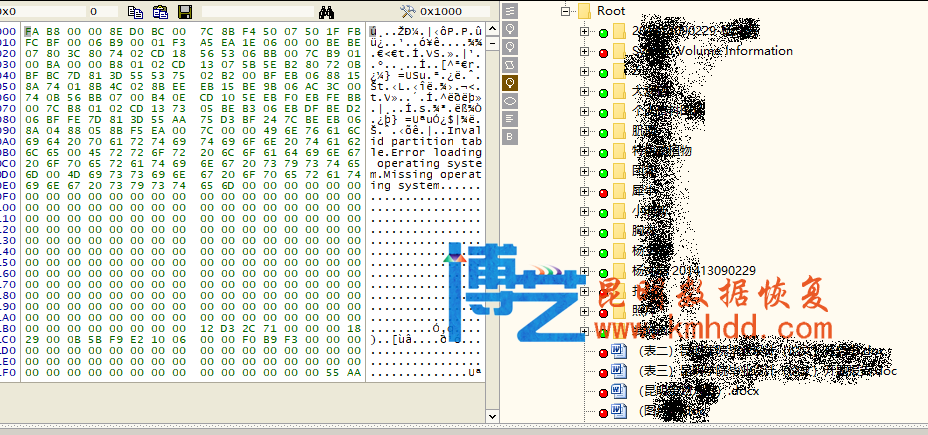Open search with the binoculars icon
Screen dimensions: 928x435
(x=326, y=11)
